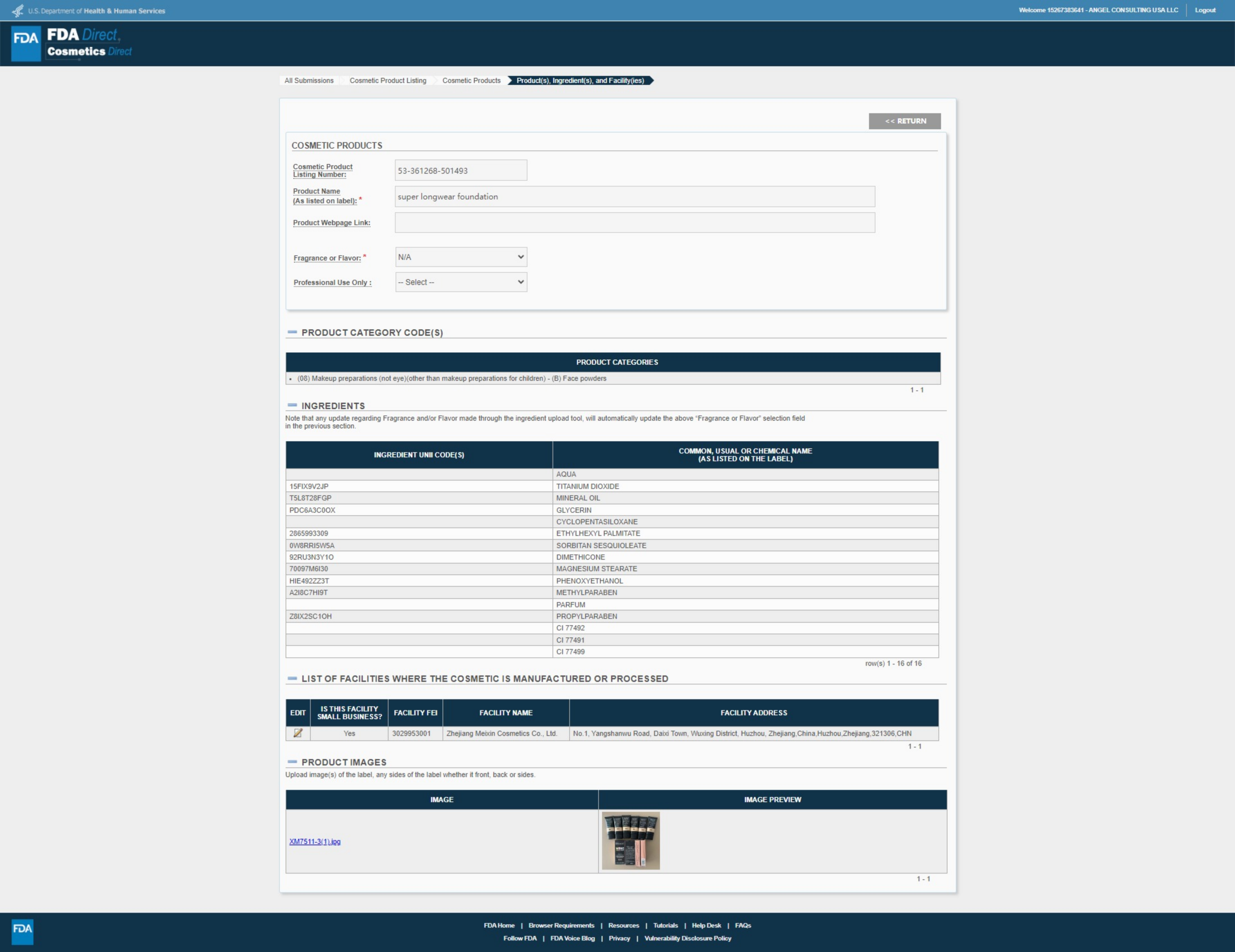This screenshot has width=1235, height=952.
Task: Click the FDA logo in footer
Action: tap(23, 931)
